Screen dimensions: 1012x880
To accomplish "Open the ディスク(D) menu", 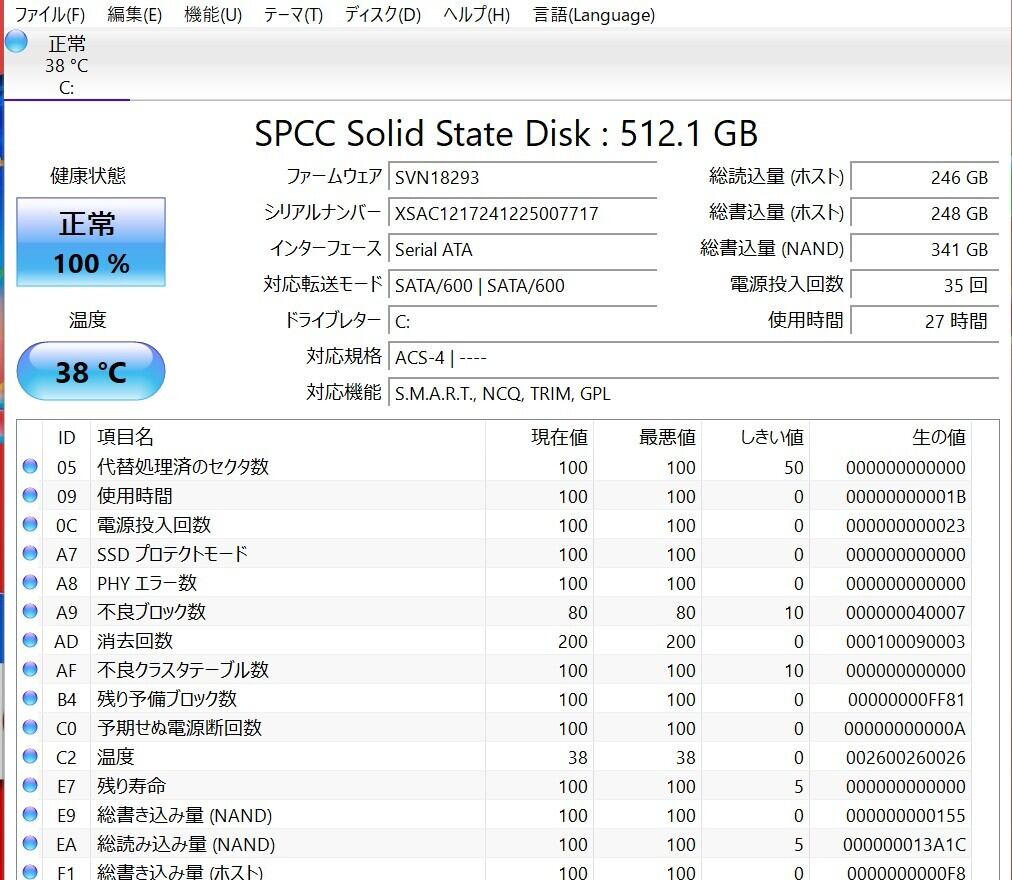I will (x=382, y=15).
